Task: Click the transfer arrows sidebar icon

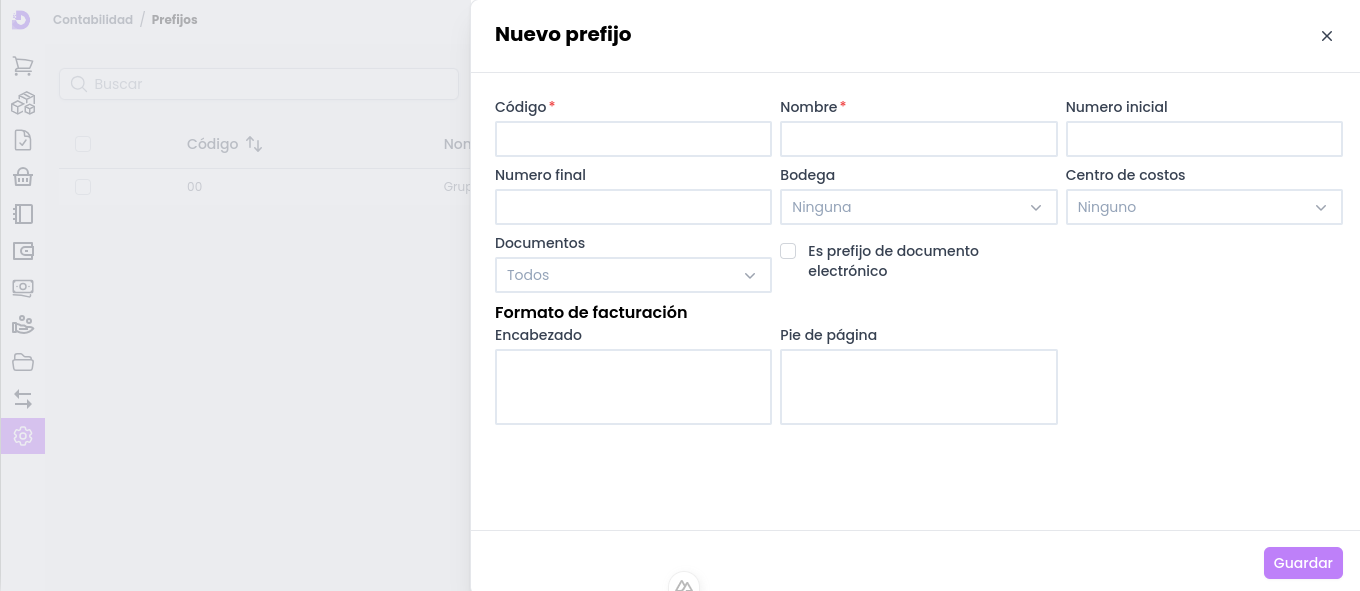Action: point(23,399)
